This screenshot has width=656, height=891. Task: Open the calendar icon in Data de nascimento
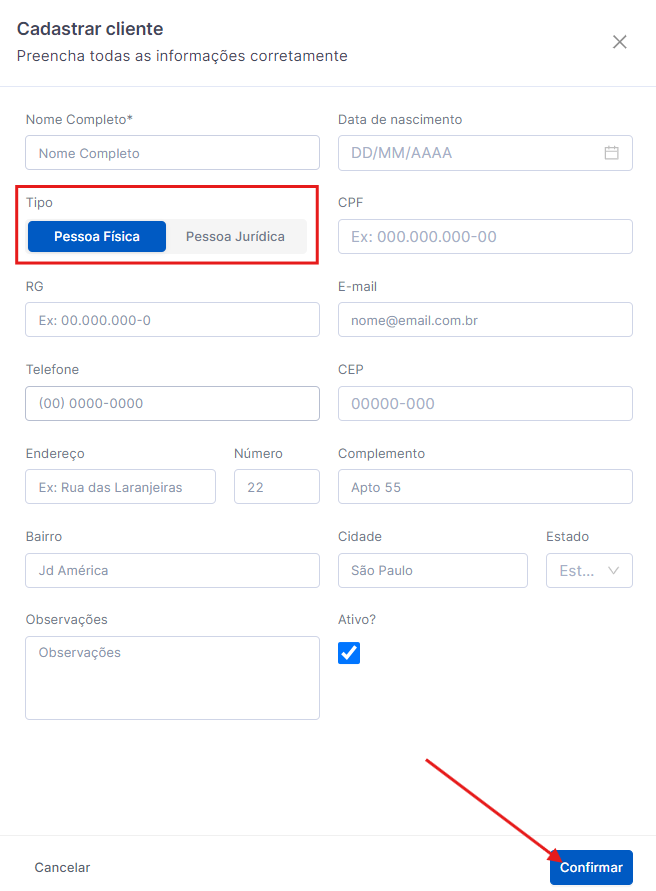(x=612, y=153)
